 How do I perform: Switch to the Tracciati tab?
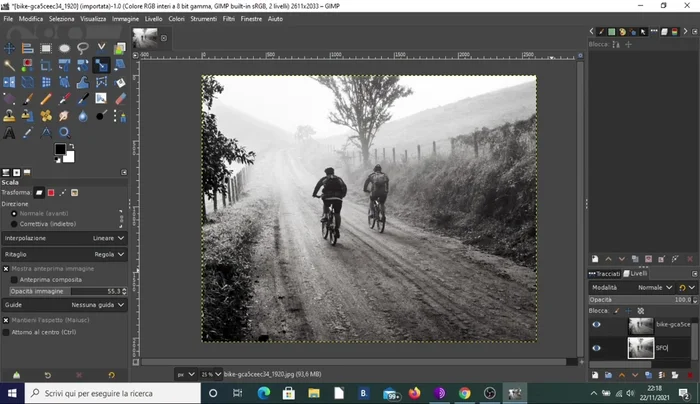[x=607, y=273]
